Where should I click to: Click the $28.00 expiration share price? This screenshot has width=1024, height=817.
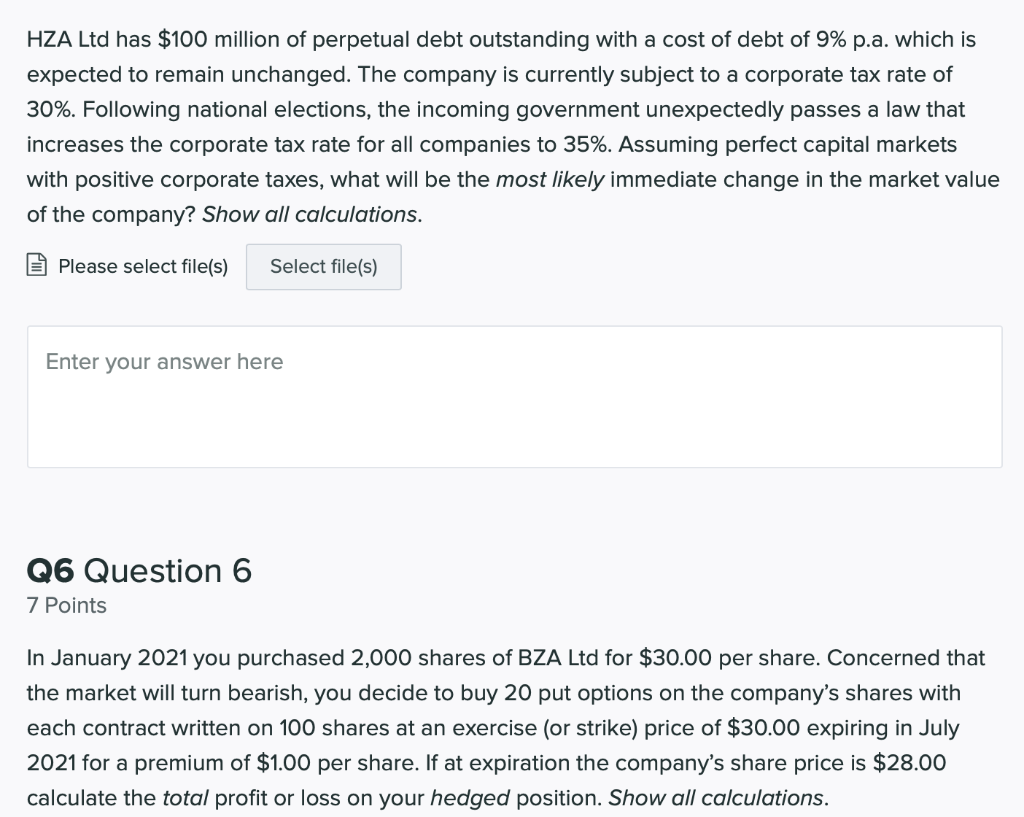pos(909,762)
